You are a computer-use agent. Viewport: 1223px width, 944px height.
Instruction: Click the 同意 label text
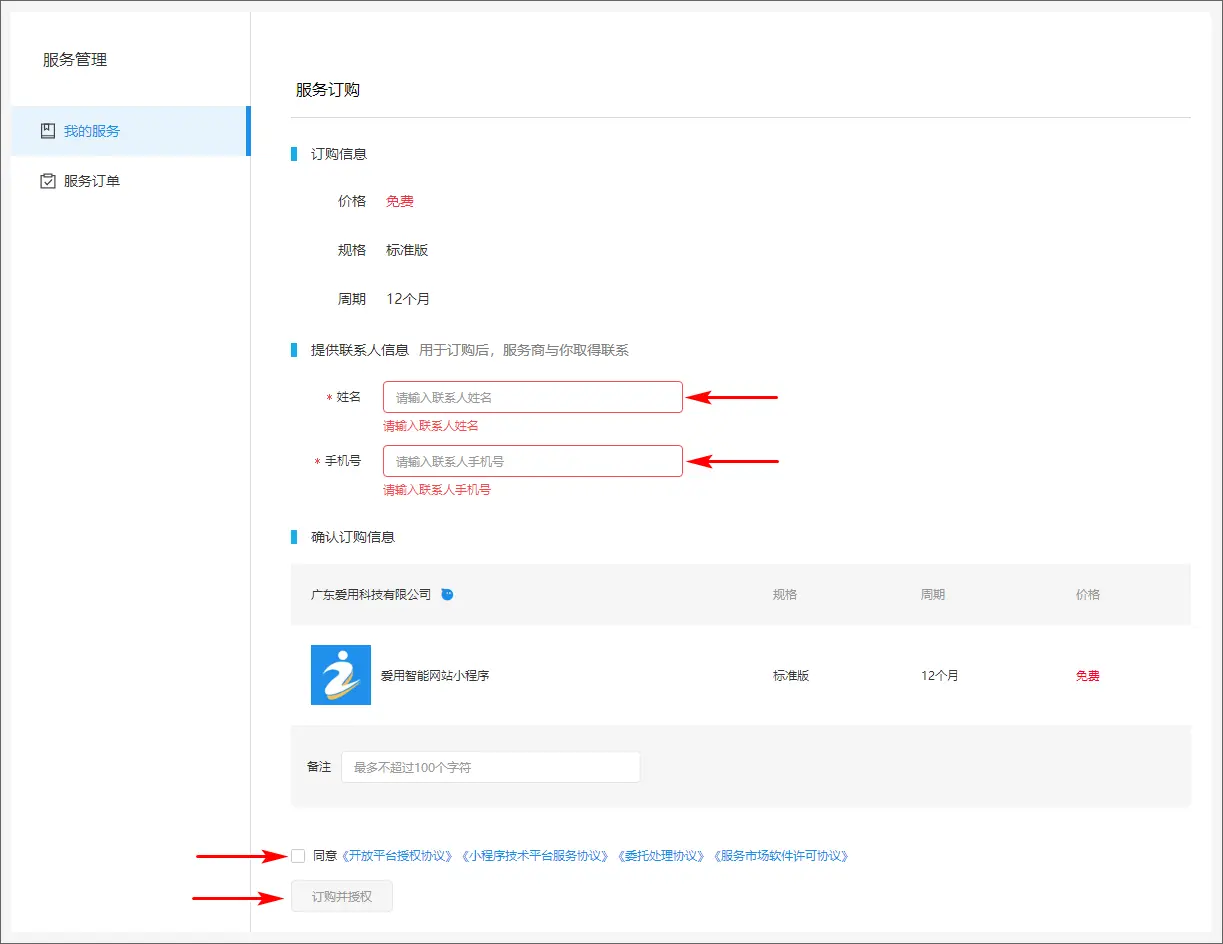pos(325,856)
